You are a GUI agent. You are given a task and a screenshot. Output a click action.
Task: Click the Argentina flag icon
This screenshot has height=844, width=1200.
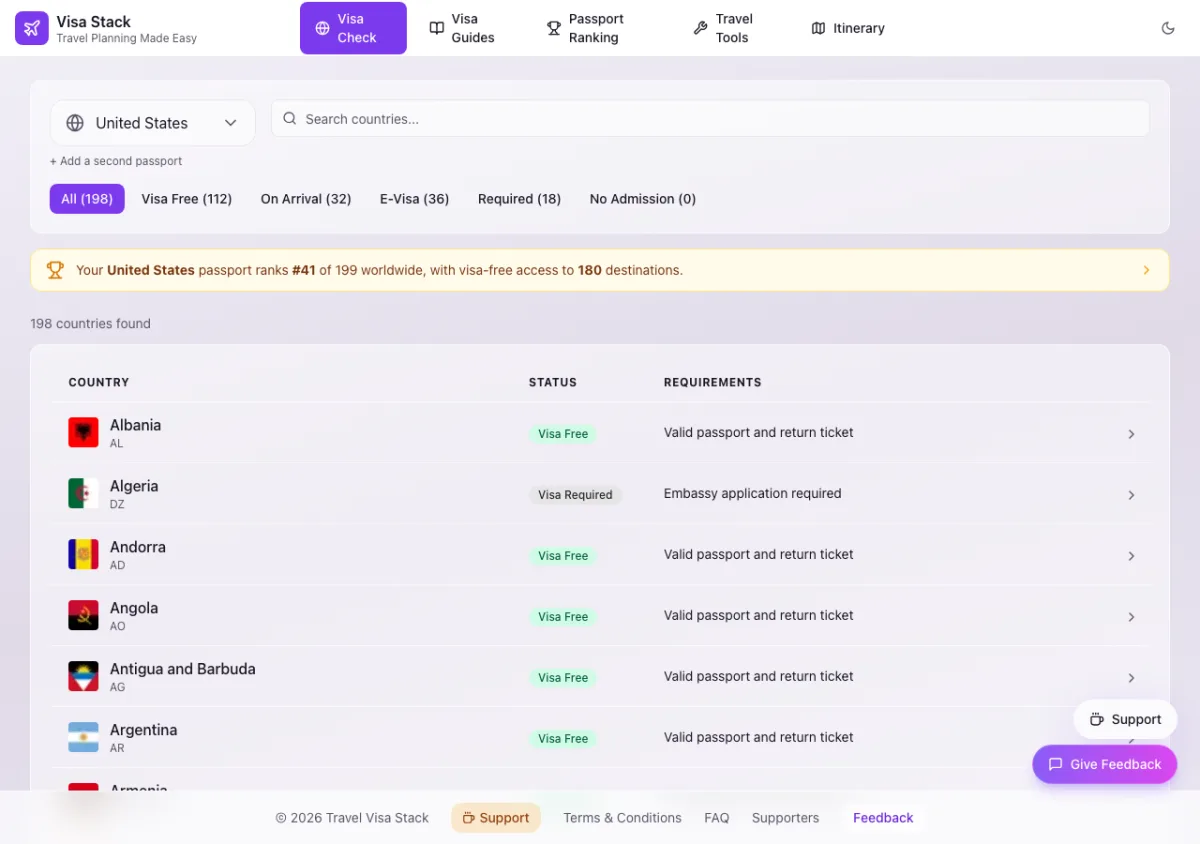pyautogui.click(x=83, y=738)
